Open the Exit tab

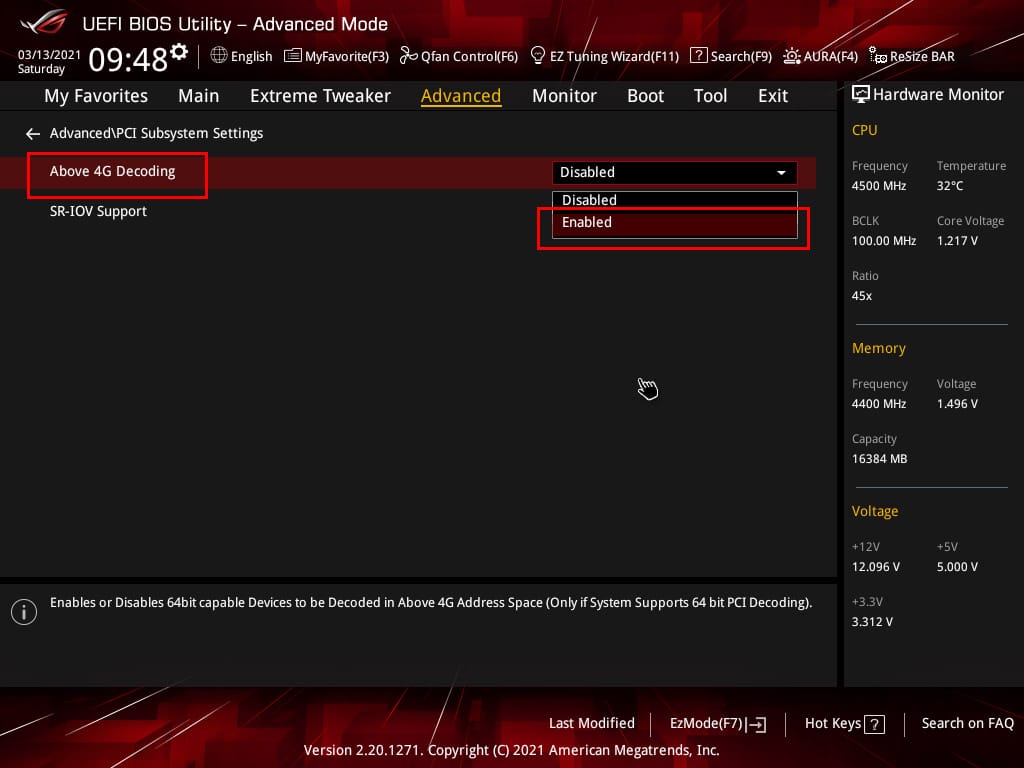point(773,96)
